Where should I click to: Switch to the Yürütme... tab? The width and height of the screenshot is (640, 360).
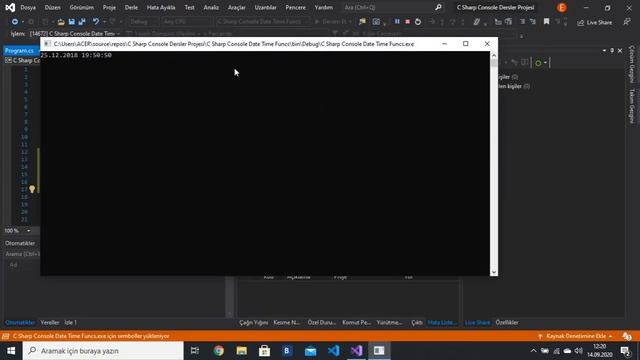tap(389, 322)
